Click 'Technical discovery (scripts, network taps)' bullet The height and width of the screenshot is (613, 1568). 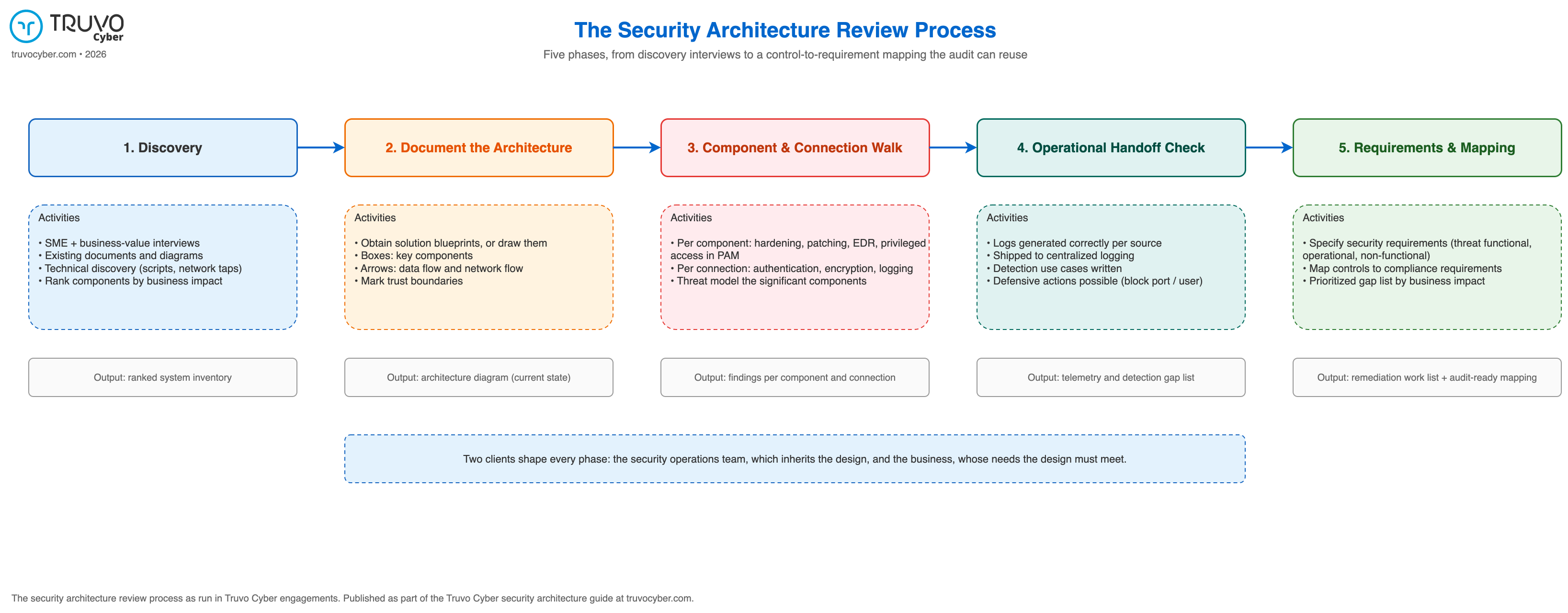tap(140, 269)
